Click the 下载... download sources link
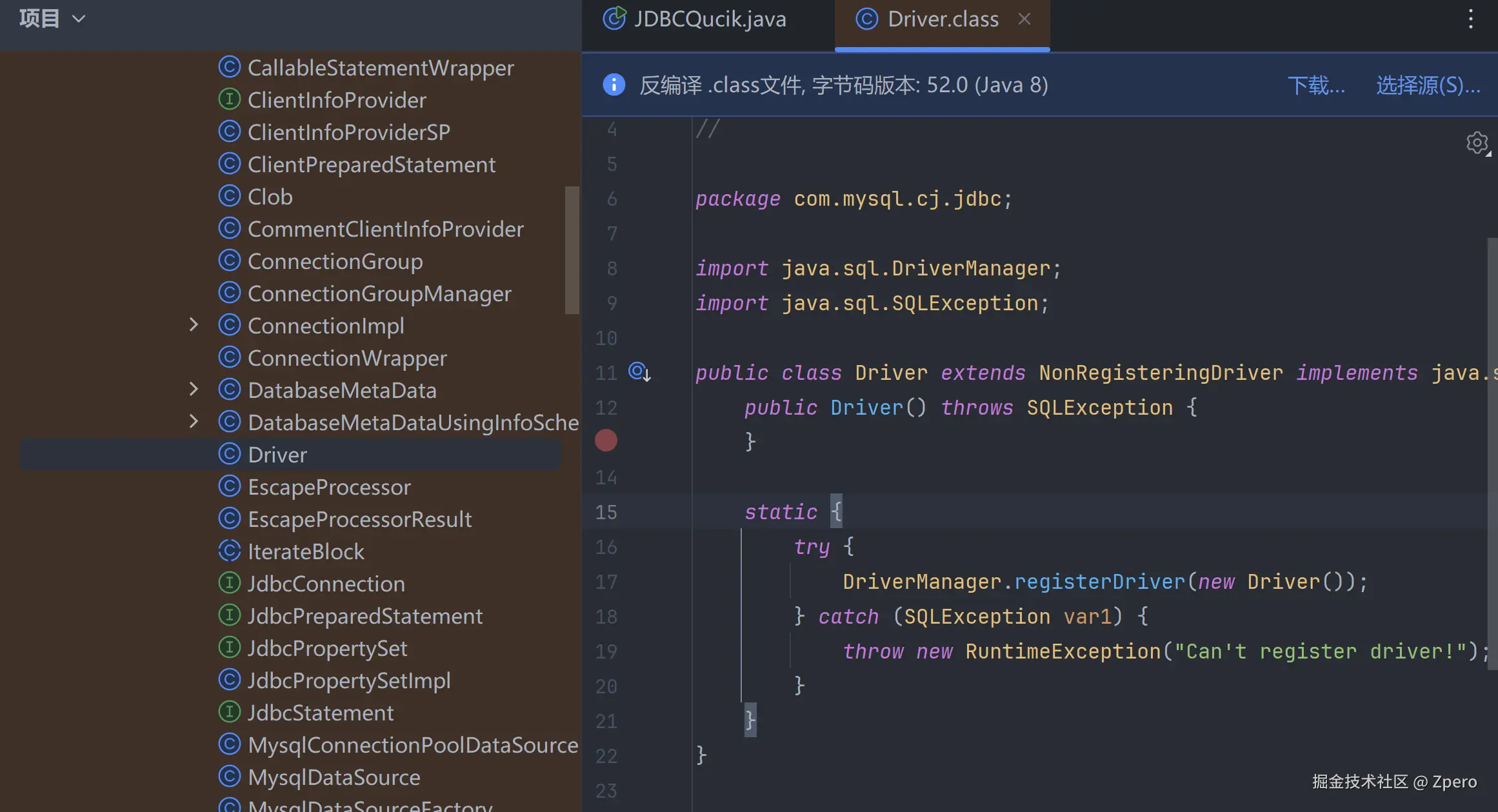The image size is (1498, 812). pos(1316,85)
